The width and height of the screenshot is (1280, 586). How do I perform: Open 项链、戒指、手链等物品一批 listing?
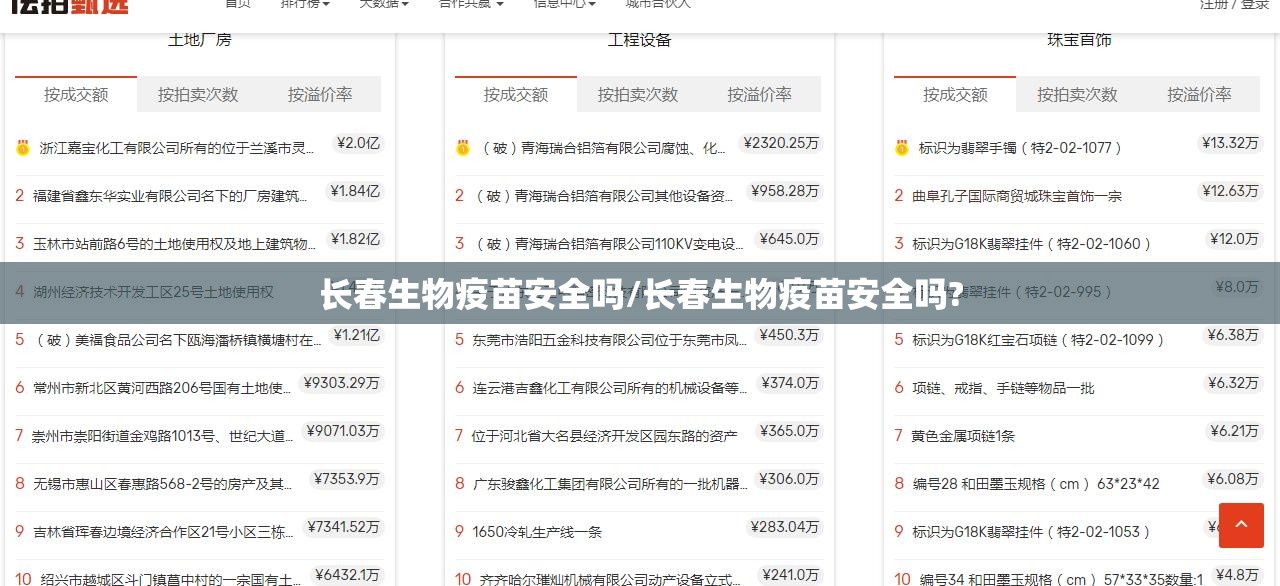point(1003,388)
